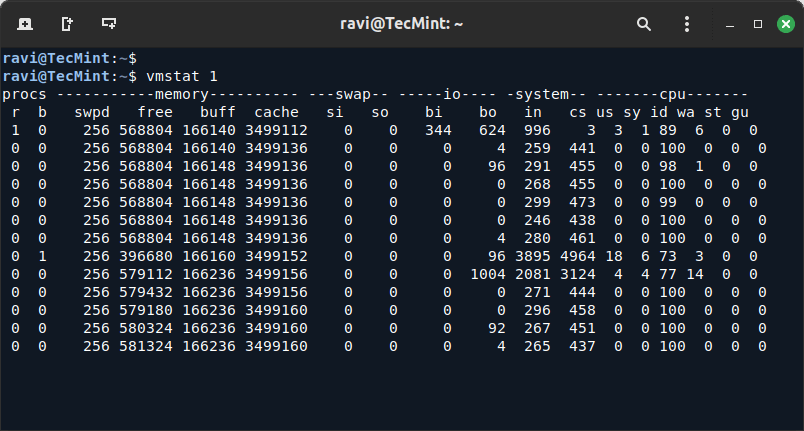Click the cache column label

[276, 112]
